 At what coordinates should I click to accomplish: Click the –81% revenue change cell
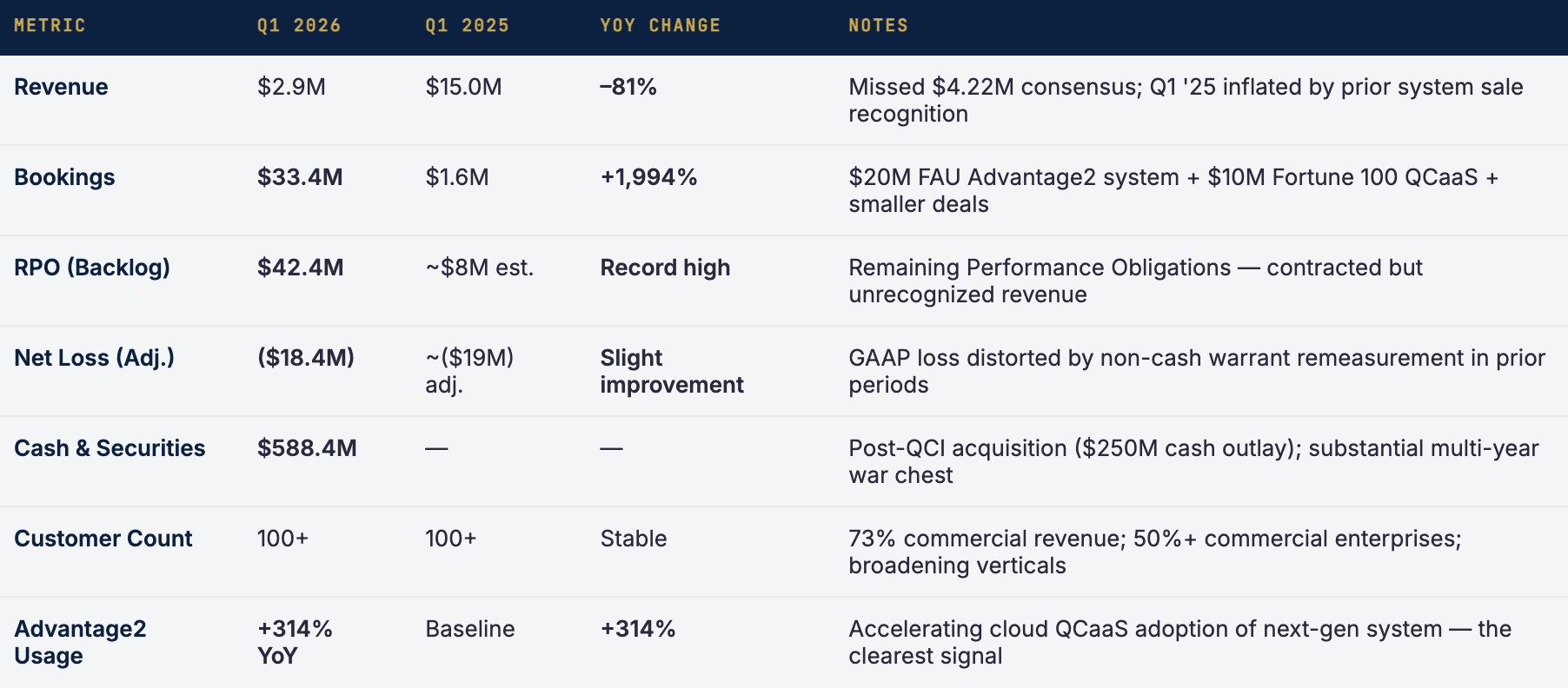(628, 87)
